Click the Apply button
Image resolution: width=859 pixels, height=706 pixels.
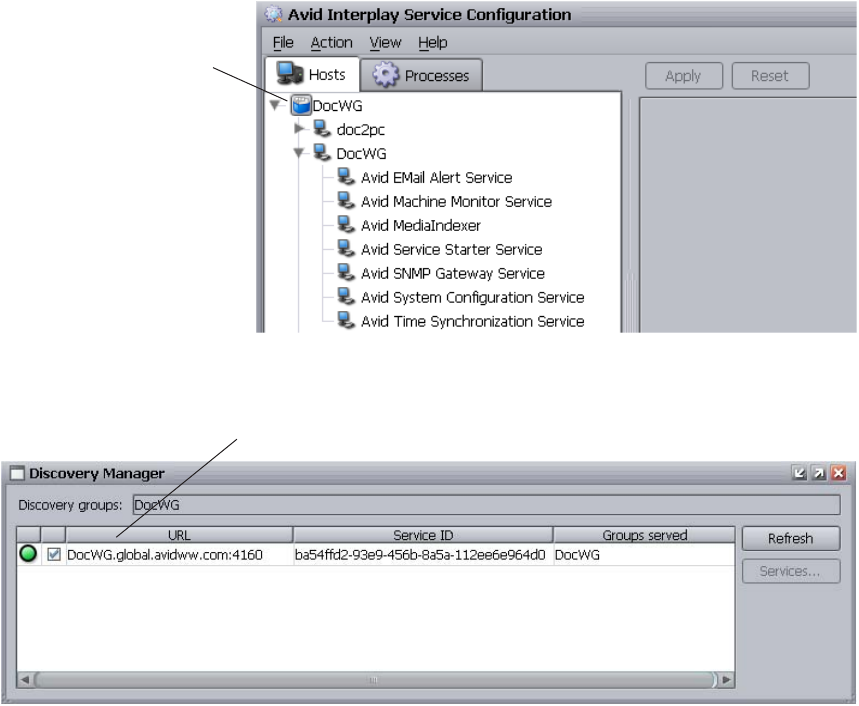684,76
